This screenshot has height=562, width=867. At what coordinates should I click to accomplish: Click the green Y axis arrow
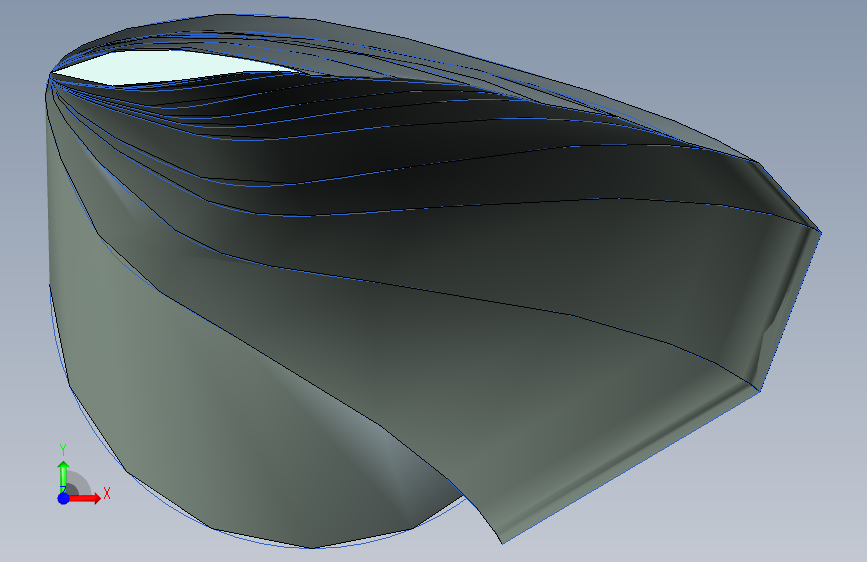[x=63, y=475]
